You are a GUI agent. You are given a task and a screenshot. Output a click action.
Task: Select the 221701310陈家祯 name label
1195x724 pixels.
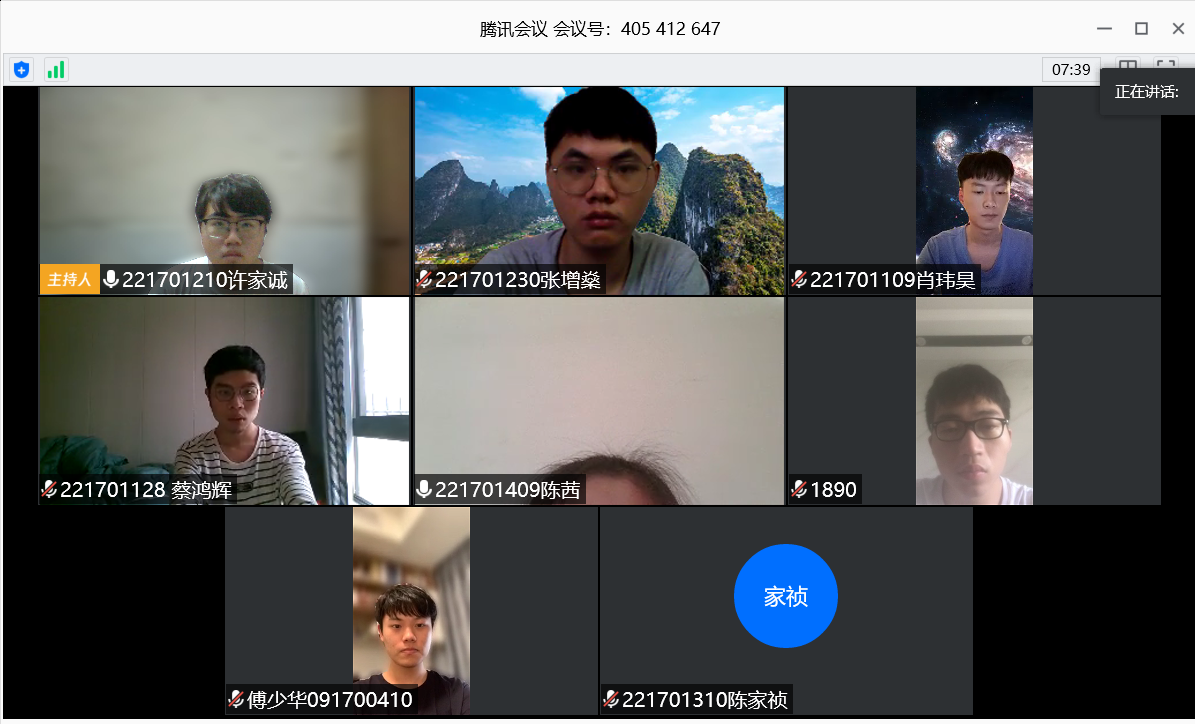[705, 699]
